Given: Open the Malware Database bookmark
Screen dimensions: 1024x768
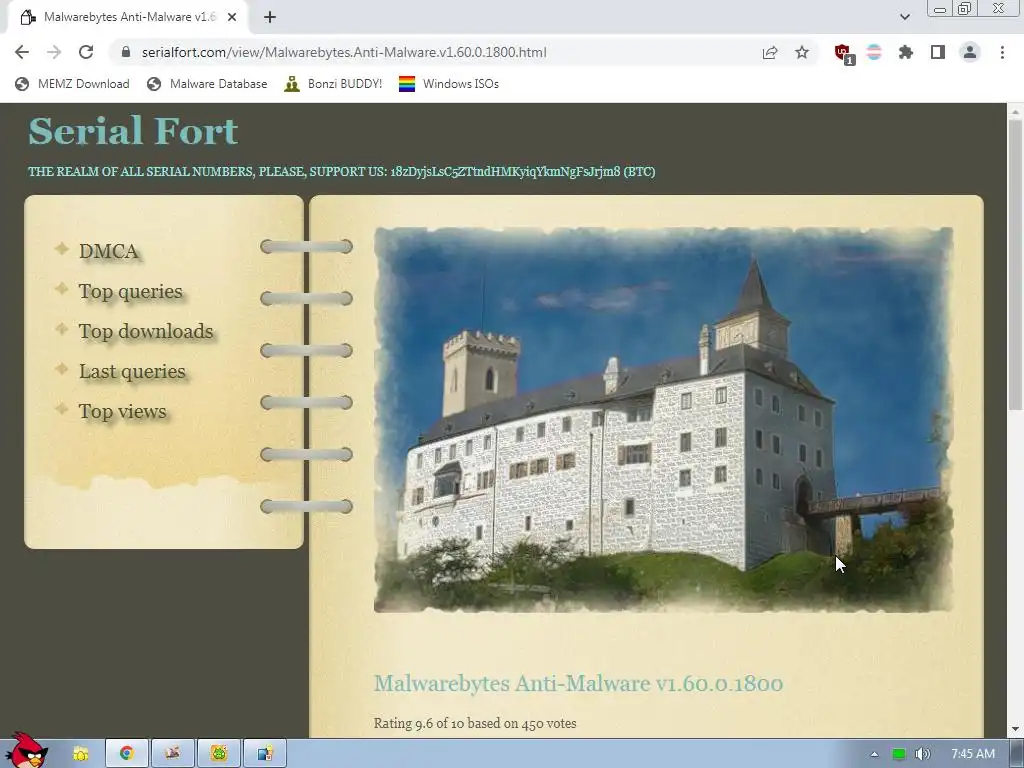Looking at the screenshot, I should tap(208, 84).
